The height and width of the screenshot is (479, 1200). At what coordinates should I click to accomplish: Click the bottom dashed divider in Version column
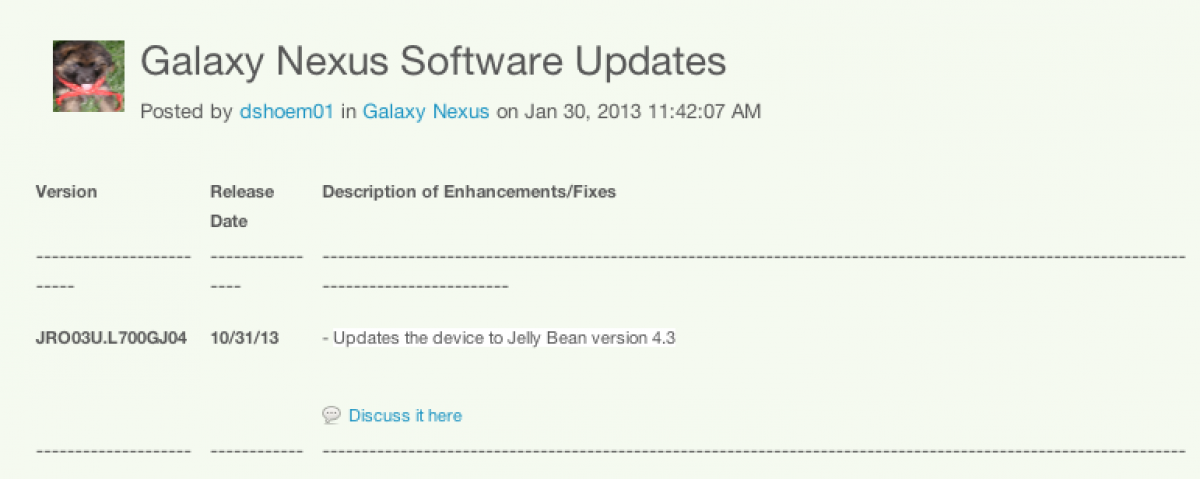113,451
